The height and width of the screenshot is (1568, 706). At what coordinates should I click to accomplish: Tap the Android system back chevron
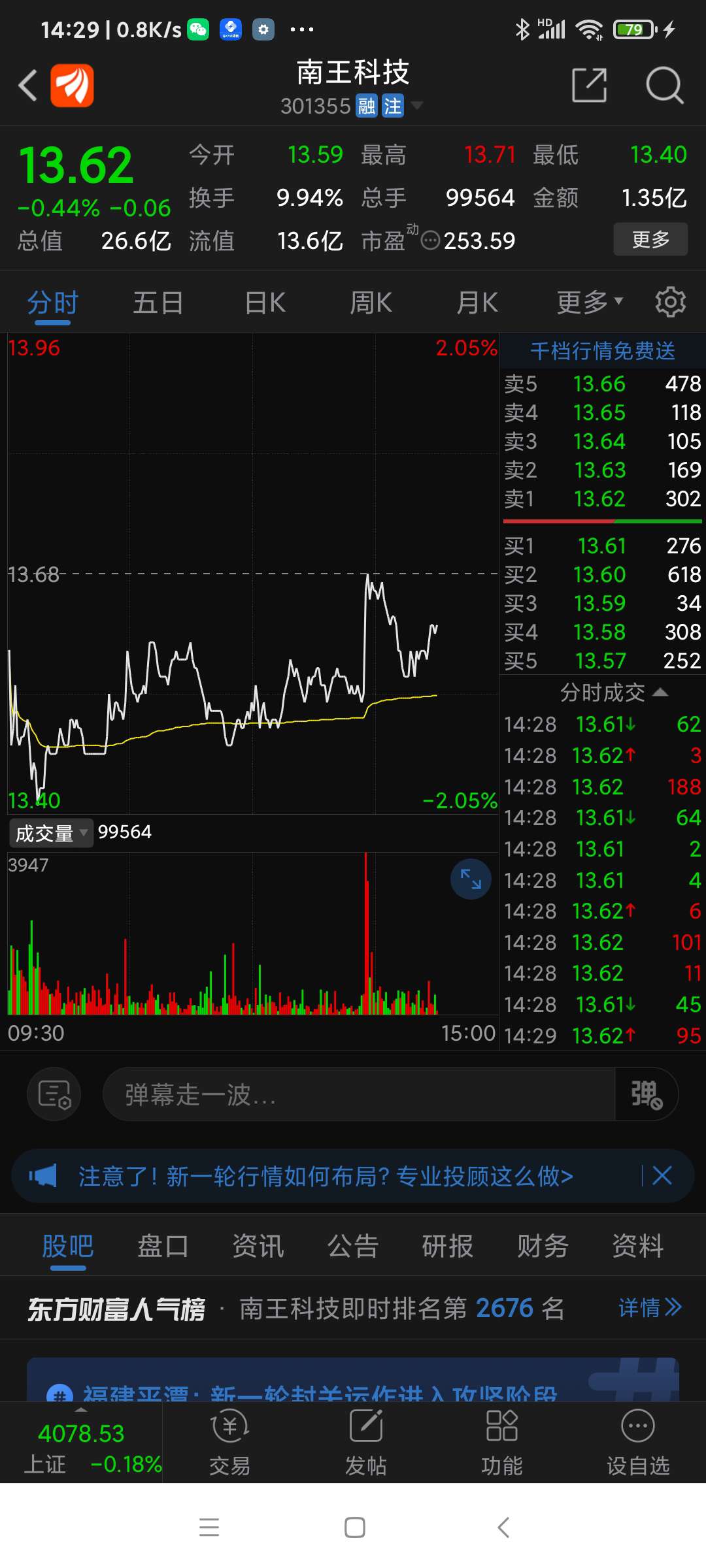point(503,1527)
